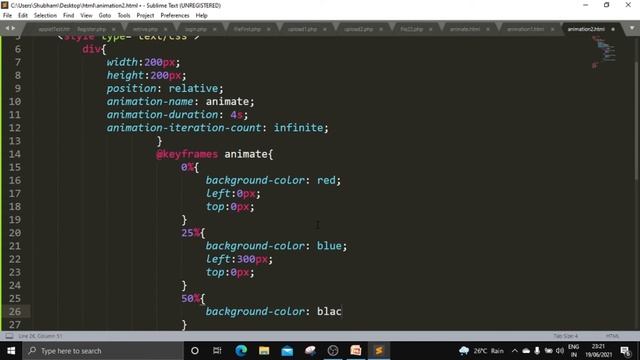The image size is (640, 360).
Task: Open the Tab Size 4 selector
Action: [566, 336]
